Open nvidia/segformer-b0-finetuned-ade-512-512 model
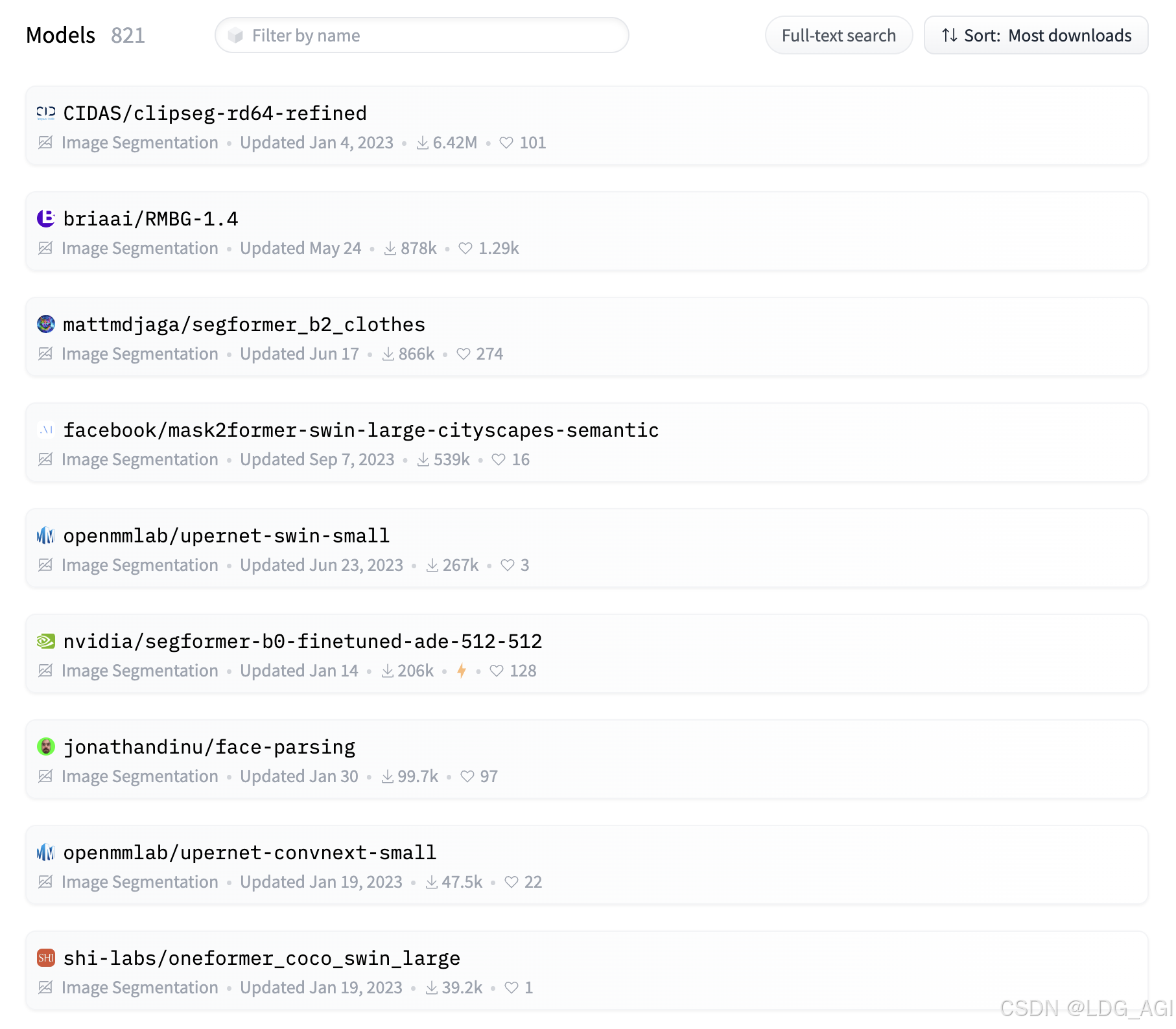The width and height of the screenshot is (1176, 1029). tap(303, 642)
